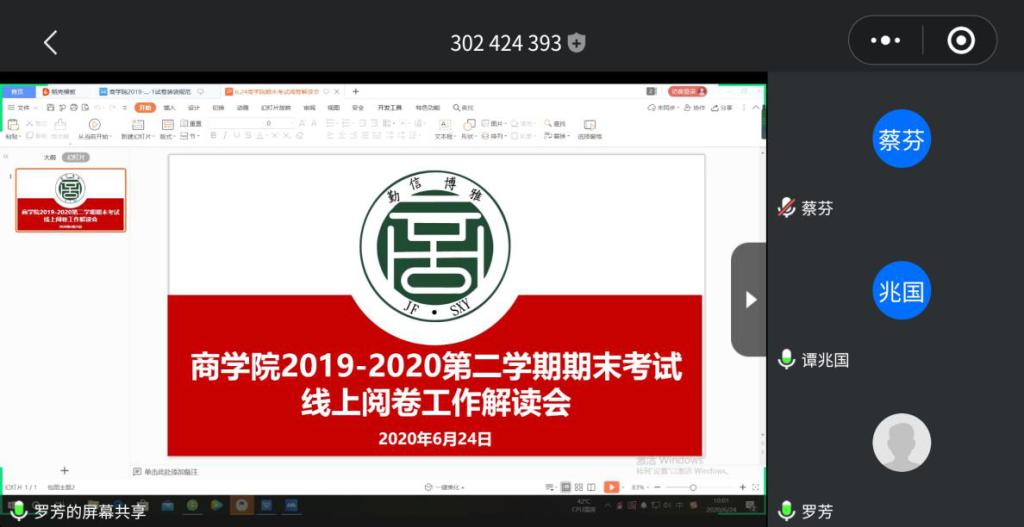
Task: Open the three-dots more options menu
Action: click(x=885, y=41)
